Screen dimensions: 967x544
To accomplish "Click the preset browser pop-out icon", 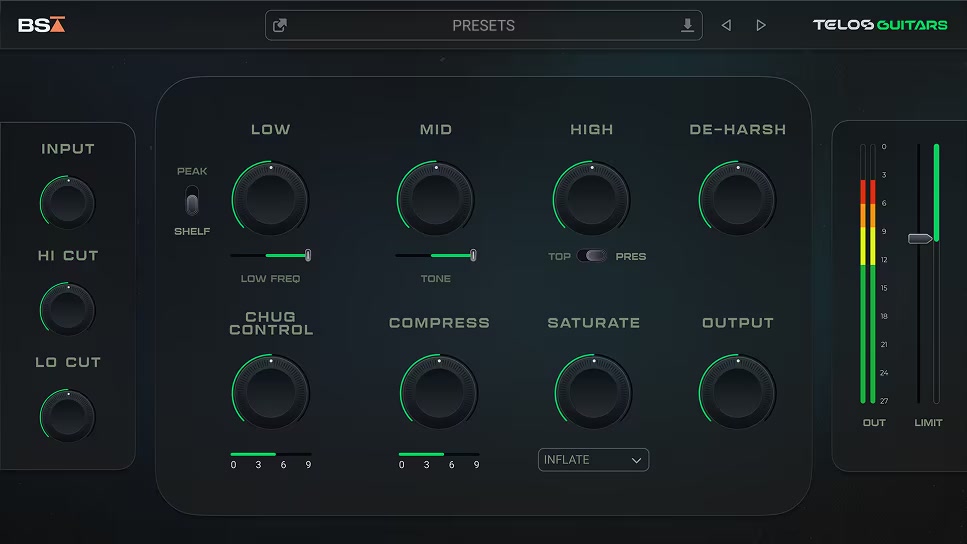I will coord(280,25).
